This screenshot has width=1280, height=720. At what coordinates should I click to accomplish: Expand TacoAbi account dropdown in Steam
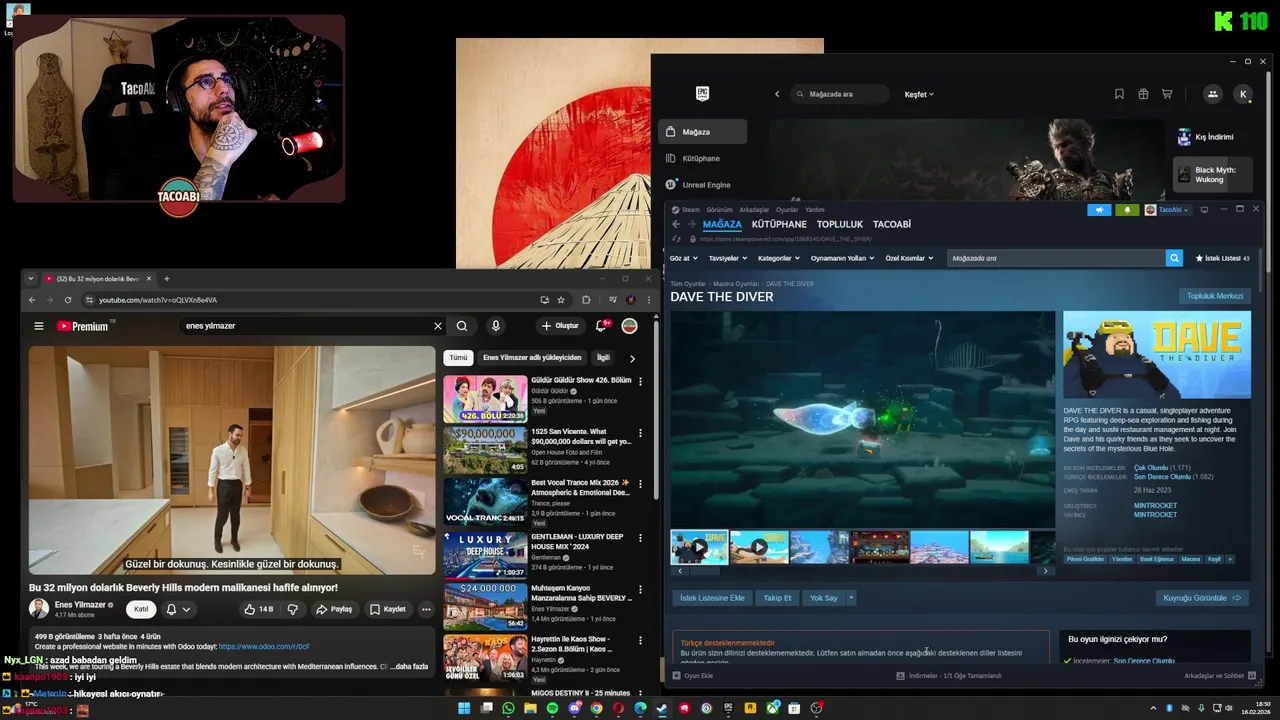pyautogui.click(x=1168, y=210)
